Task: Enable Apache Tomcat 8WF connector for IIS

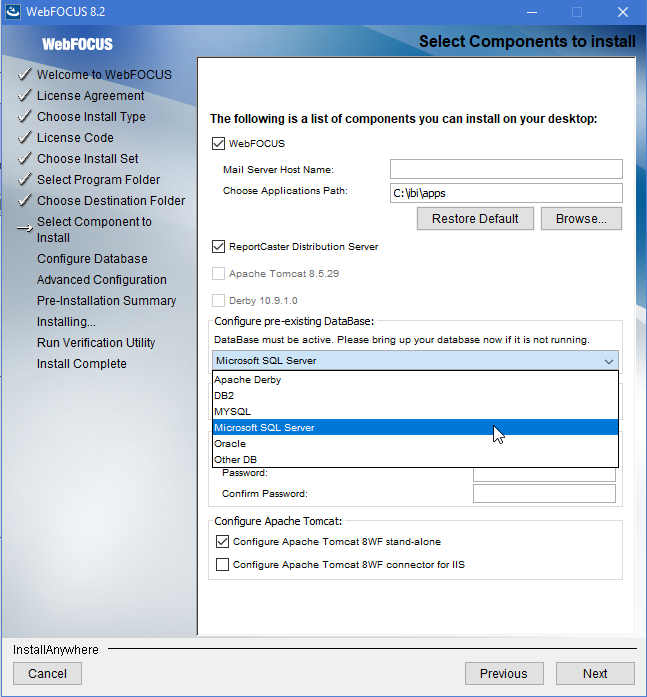Action: (x=222, y=565)
